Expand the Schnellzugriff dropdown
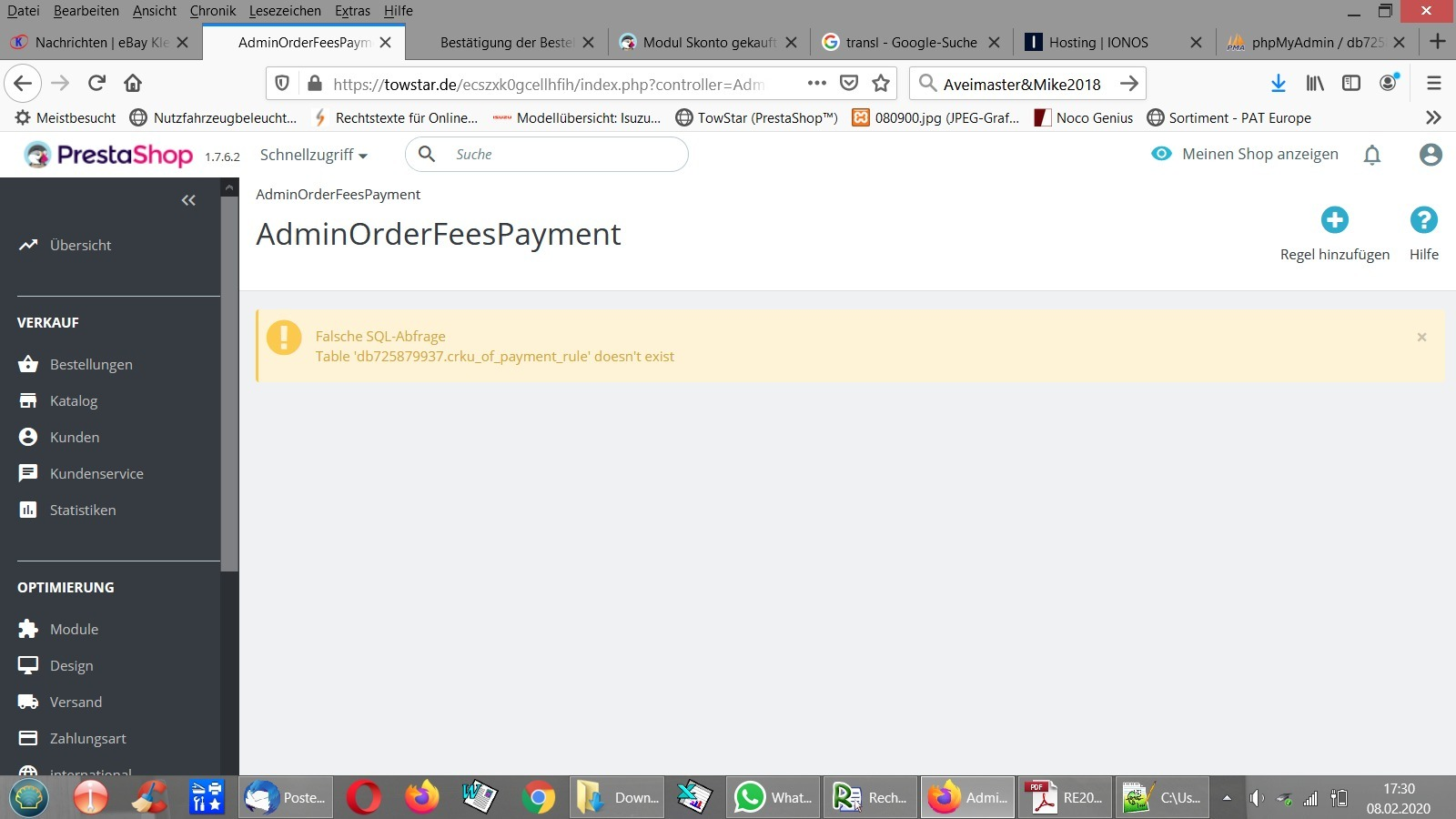The height and width of the screenshot is (819, 1456). click(x=314, y=155)
